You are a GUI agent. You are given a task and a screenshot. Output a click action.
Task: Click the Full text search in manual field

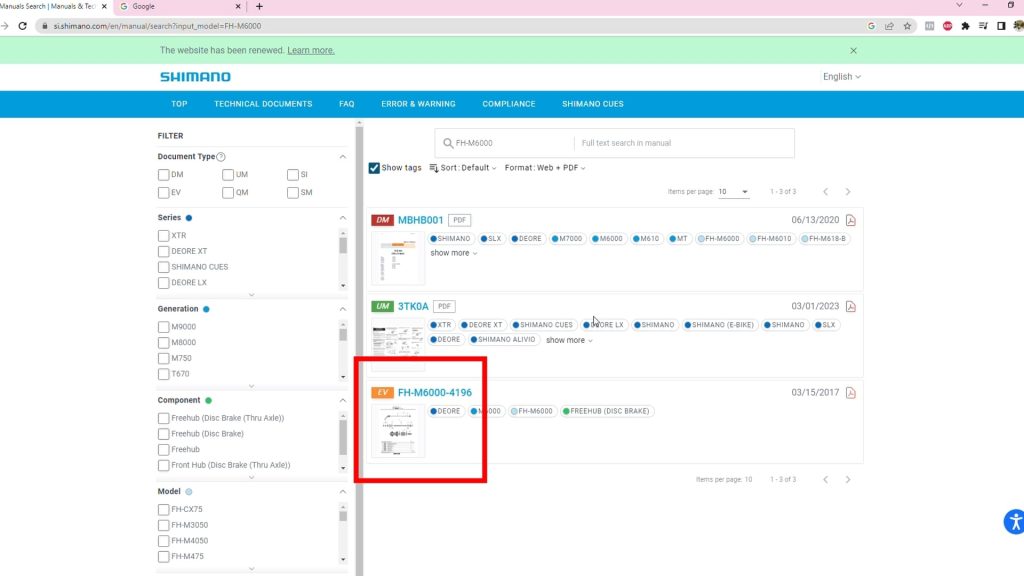(684, 143)
